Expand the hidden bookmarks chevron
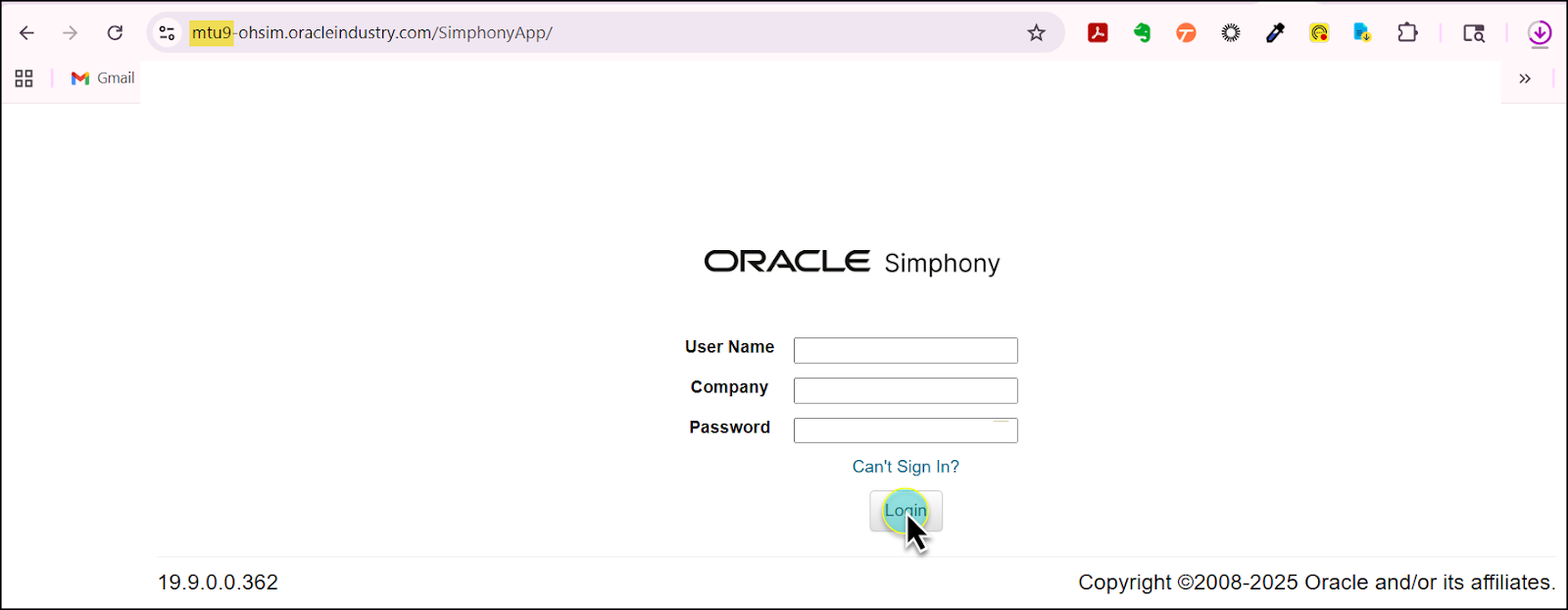The height and width of the screenshot is (610, 1568). pos(1525,78)
